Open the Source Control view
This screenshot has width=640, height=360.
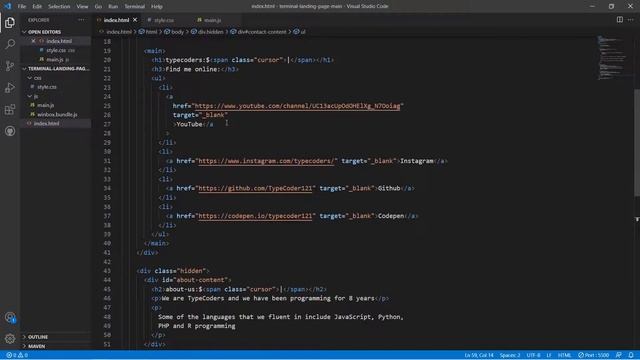[x=10, y=66]
